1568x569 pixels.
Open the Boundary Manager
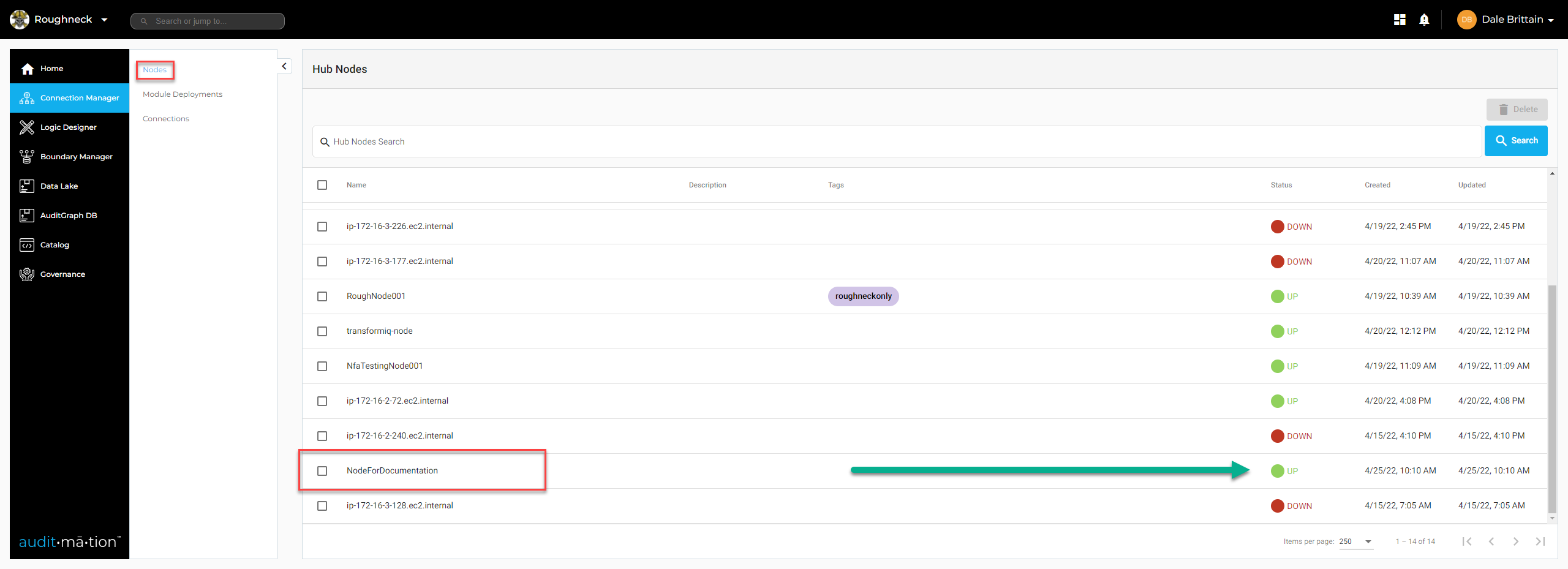point(76,156)
